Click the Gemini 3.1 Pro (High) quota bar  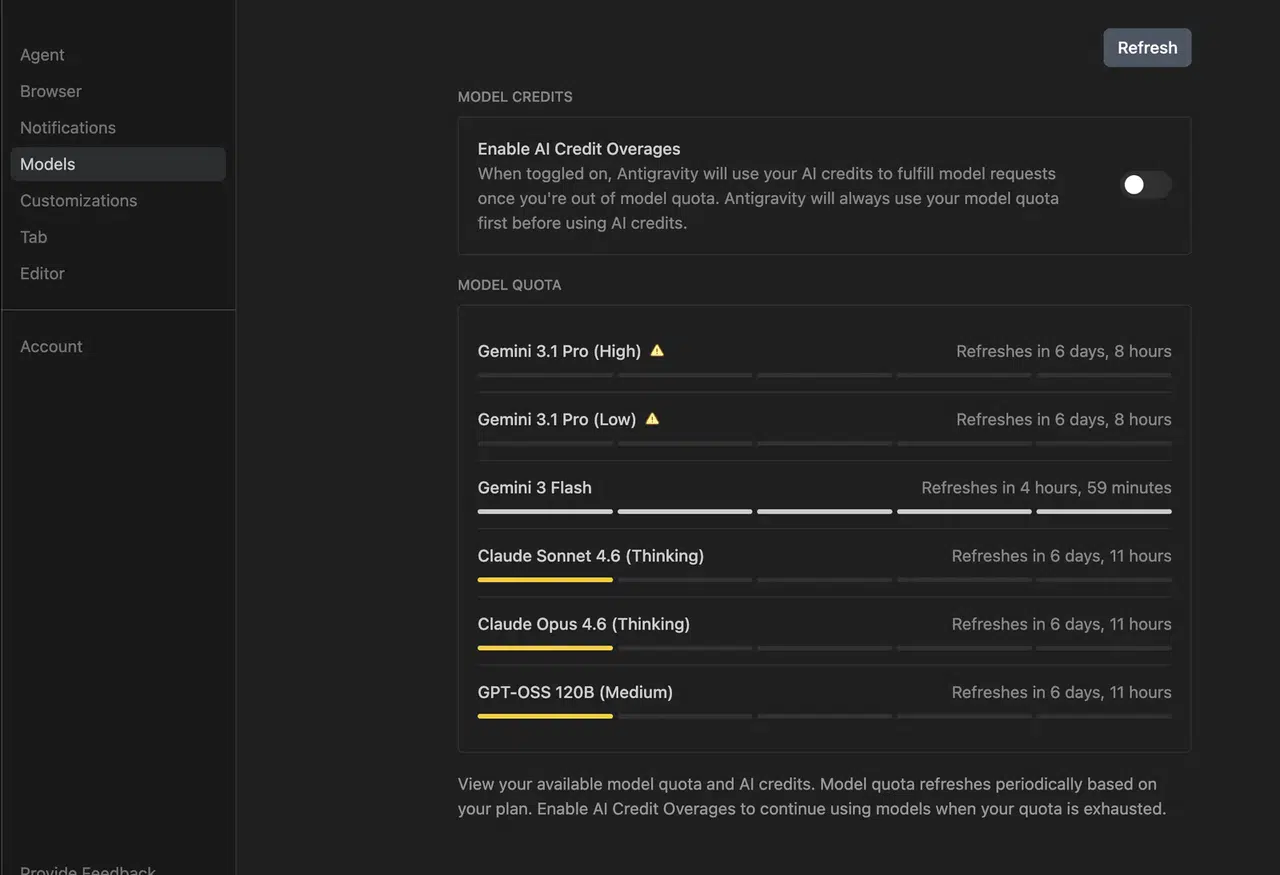click(x=824, y=375)
